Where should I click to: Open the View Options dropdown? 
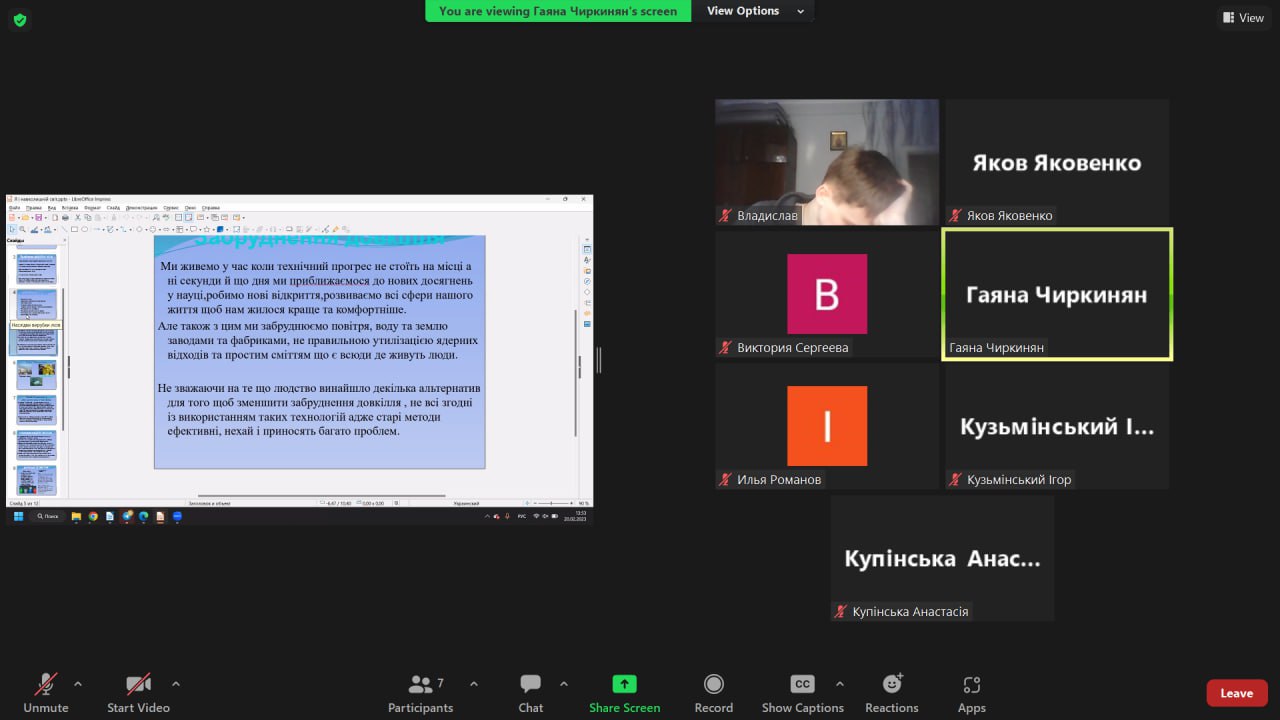coord(755,11)
